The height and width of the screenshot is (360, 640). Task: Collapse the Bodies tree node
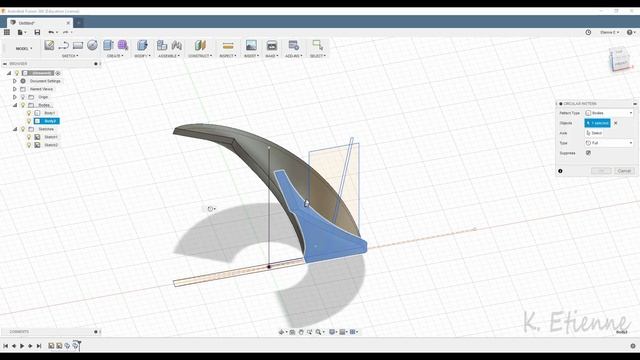click(x=15, y=105)
